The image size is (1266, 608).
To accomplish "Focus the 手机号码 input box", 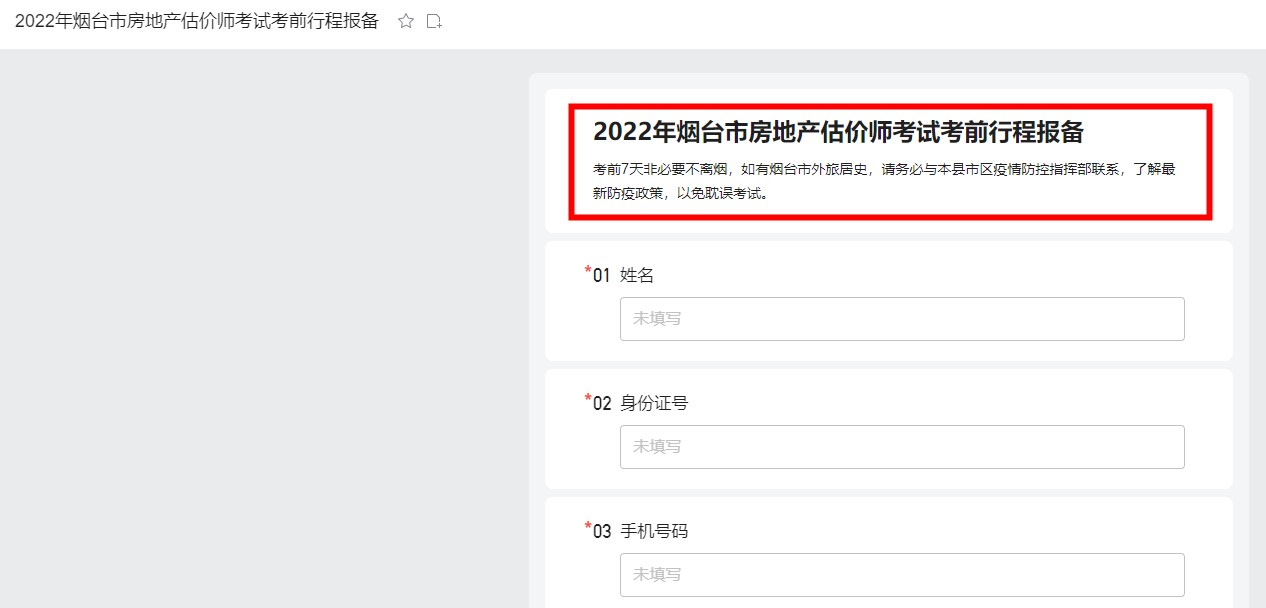I will click(x=901, y=574).
